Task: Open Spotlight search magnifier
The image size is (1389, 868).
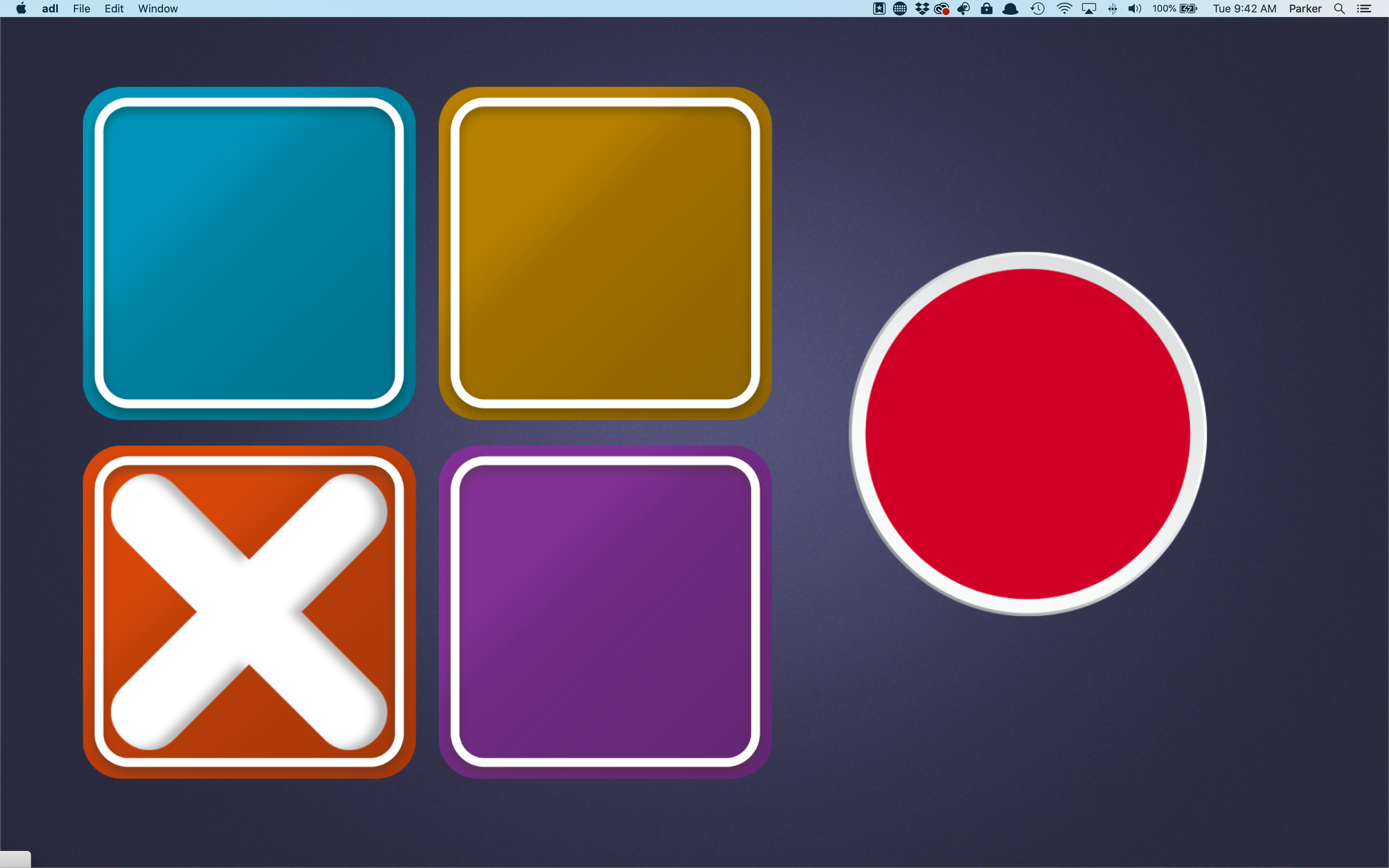Action: pyautogui.click(x=1339, y=9)
